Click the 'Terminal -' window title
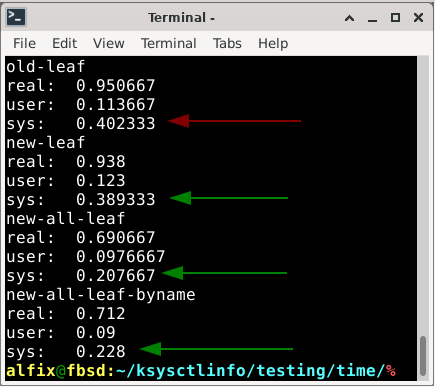435x387 pixels. pos(182,18)
